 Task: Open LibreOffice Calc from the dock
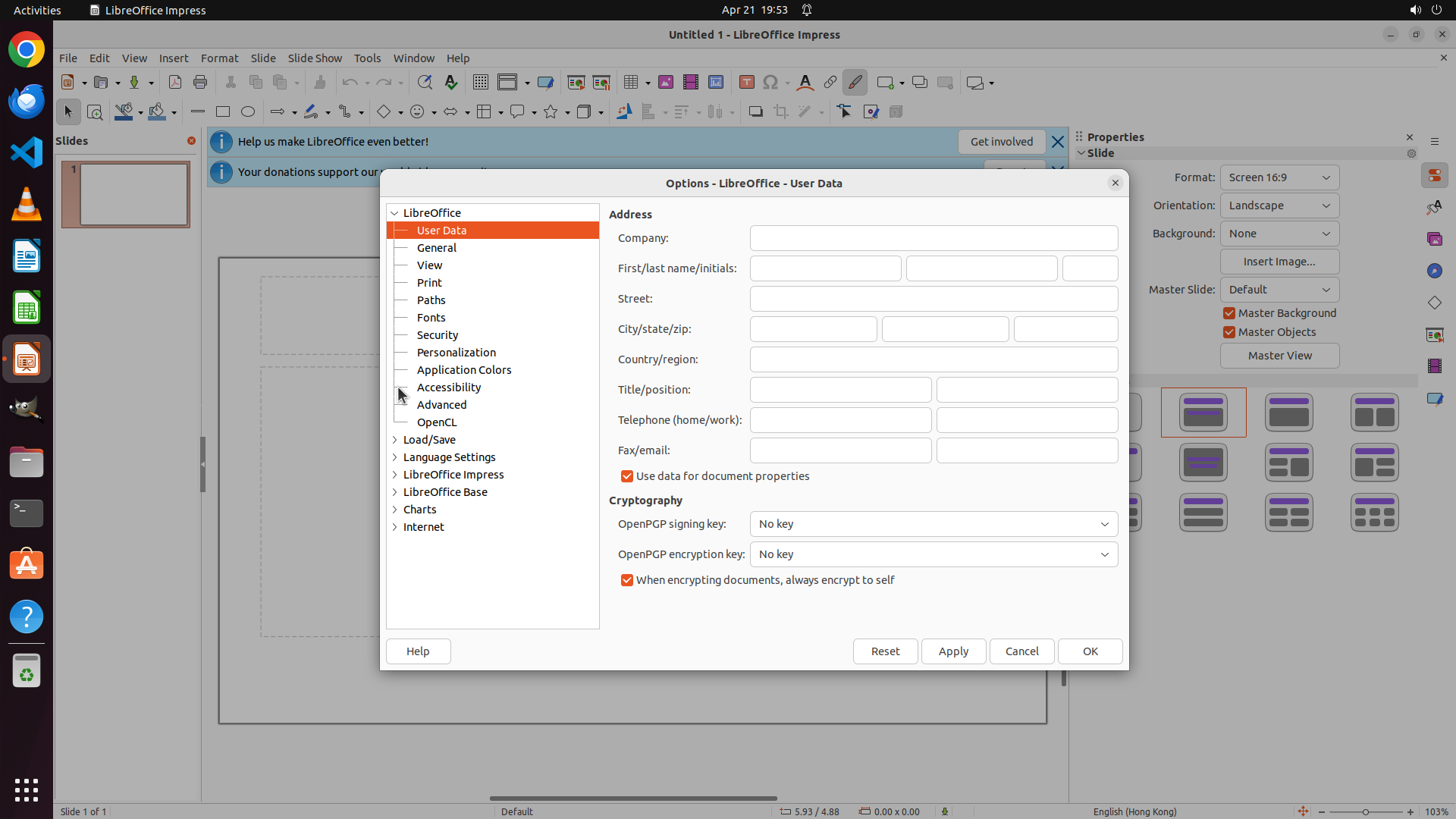pos(27,308)
